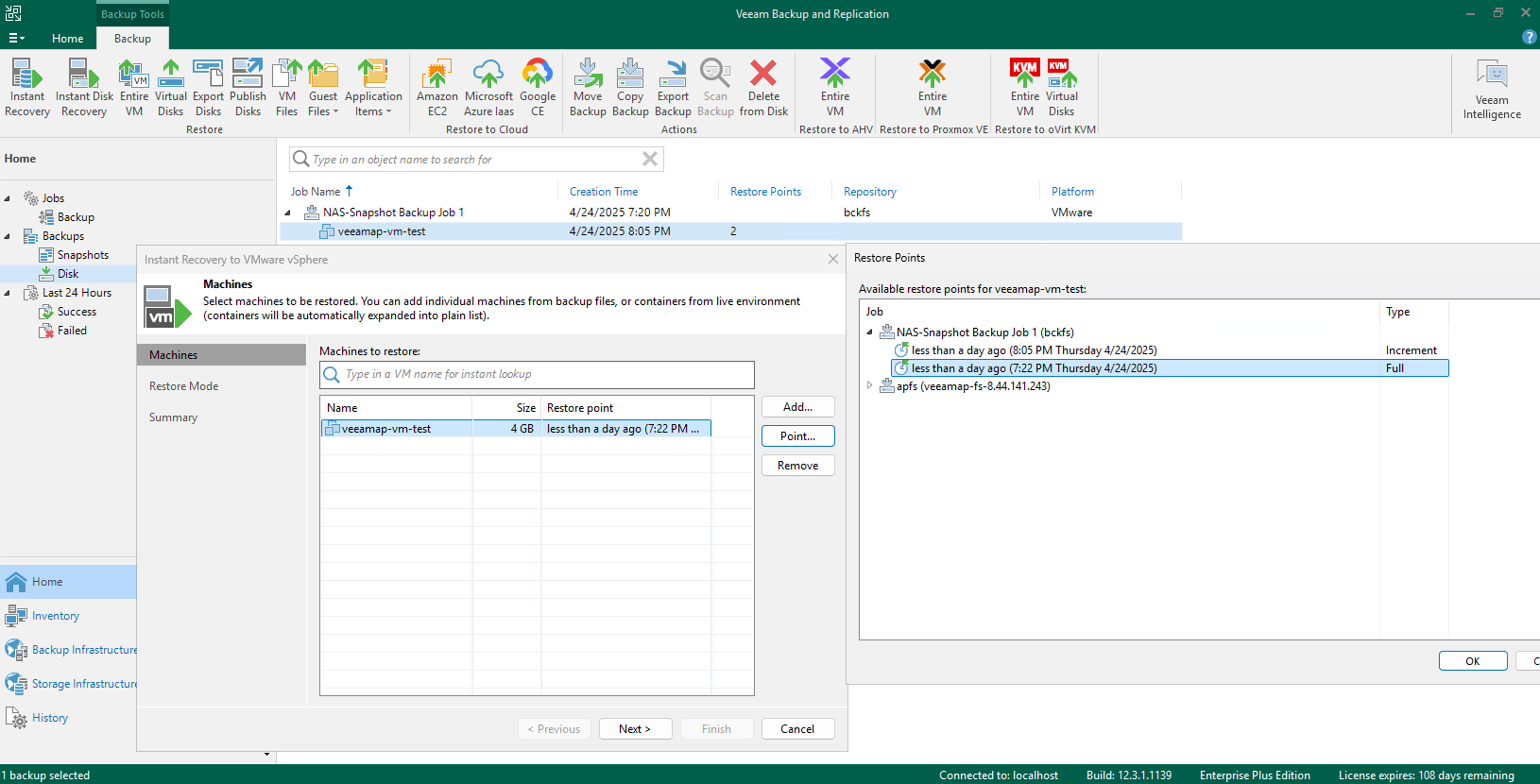
Task: Open the VM Files restore icon
Action: 286,88
